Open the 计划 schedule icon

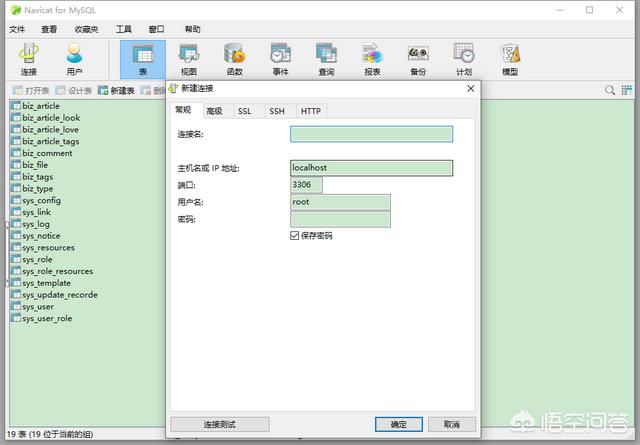click(464, 60)
